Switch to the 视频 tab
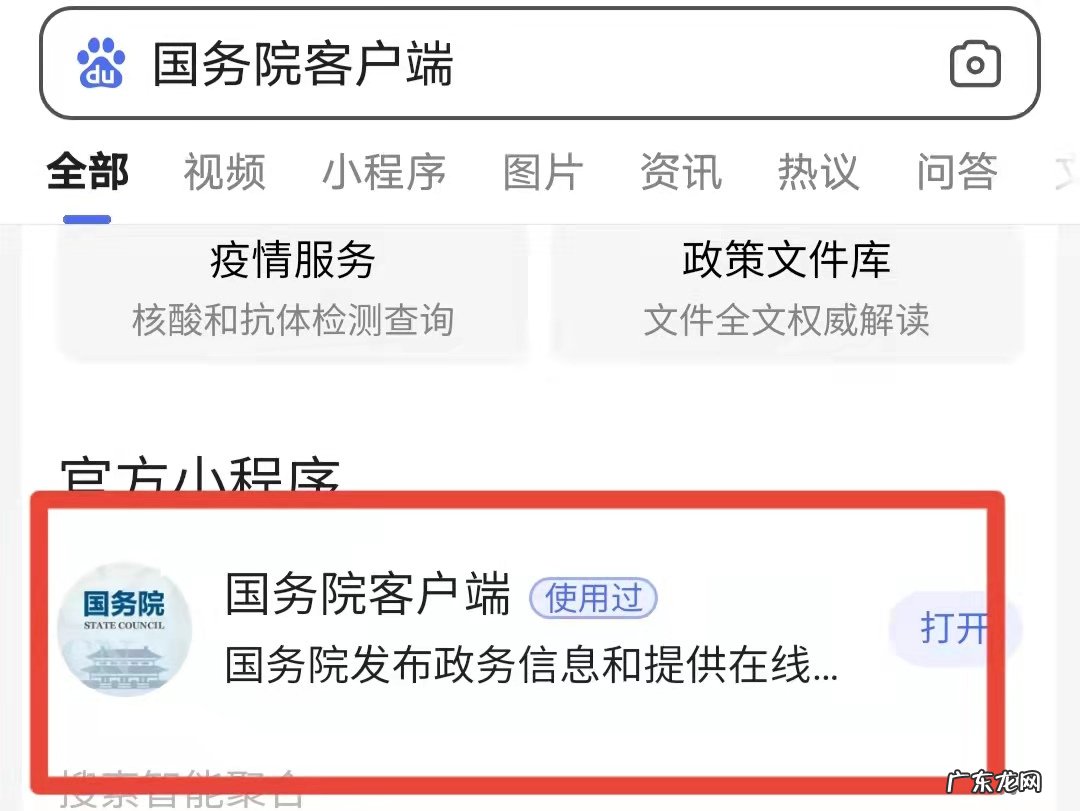This screenshot has height=811, width=1080. click(225, 172)
